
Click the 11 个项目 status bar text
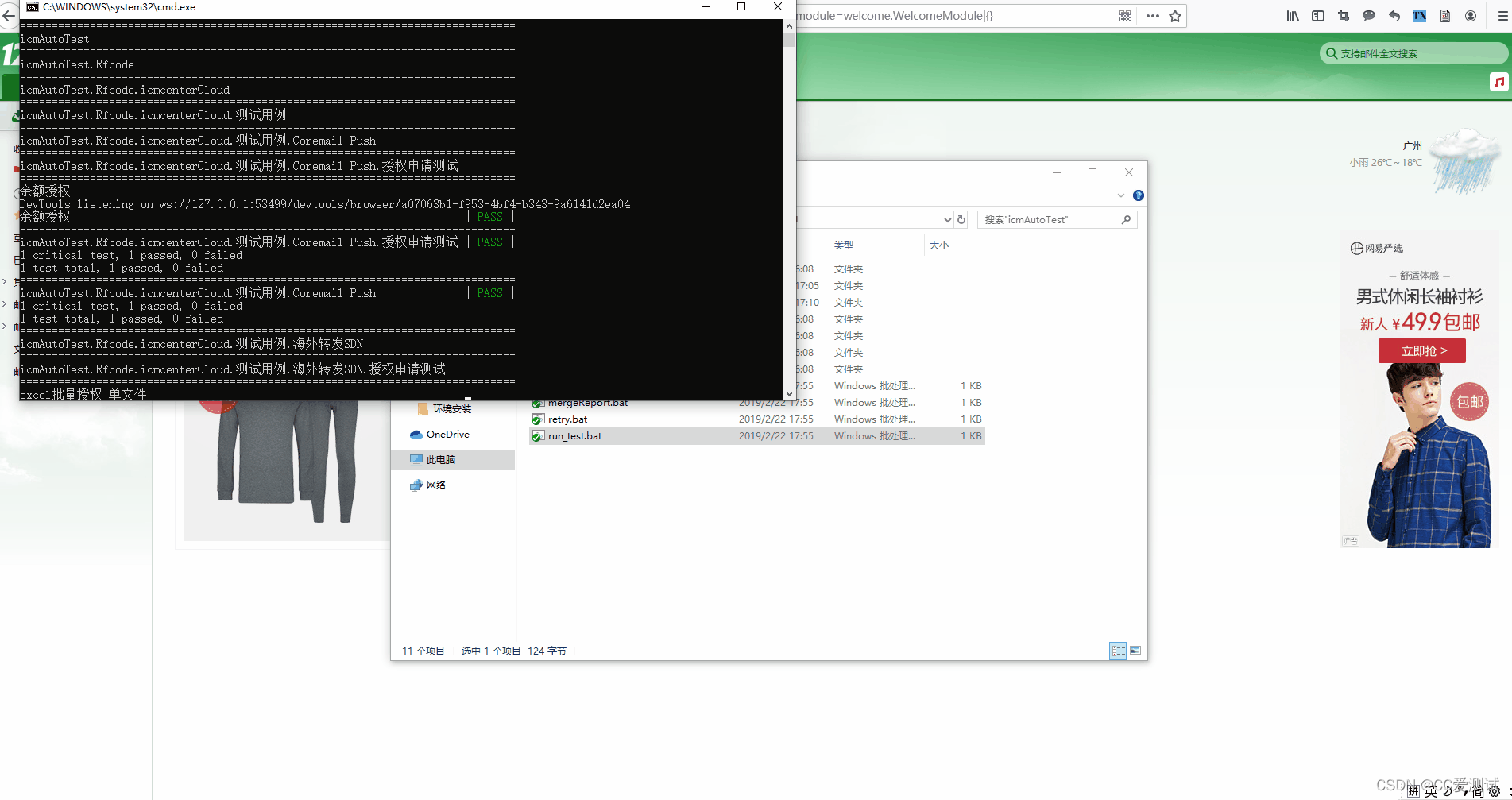tap(423, 651)
